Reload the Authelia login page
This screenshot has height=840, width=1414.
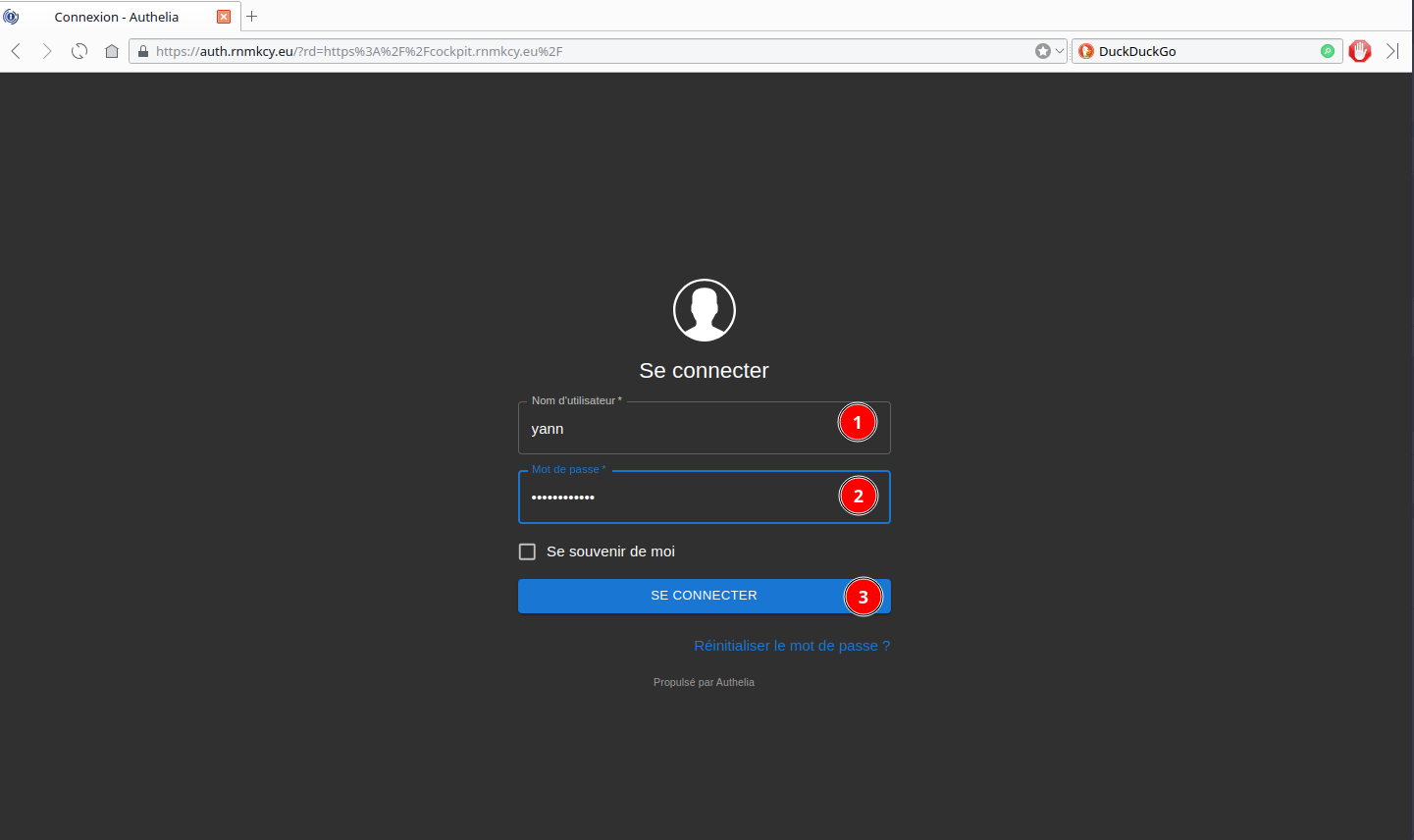coord(79,51)
